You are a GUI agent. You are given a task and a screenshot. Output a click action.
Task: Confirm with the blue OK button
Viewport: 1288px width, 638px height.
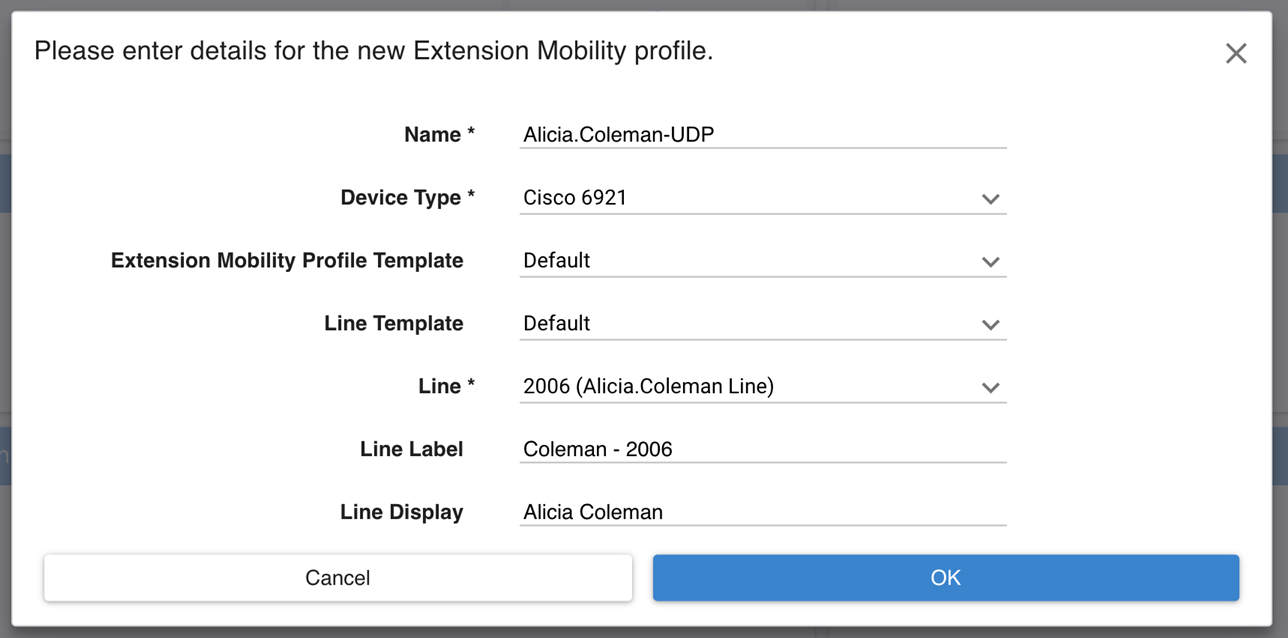(x=945, y=578)
